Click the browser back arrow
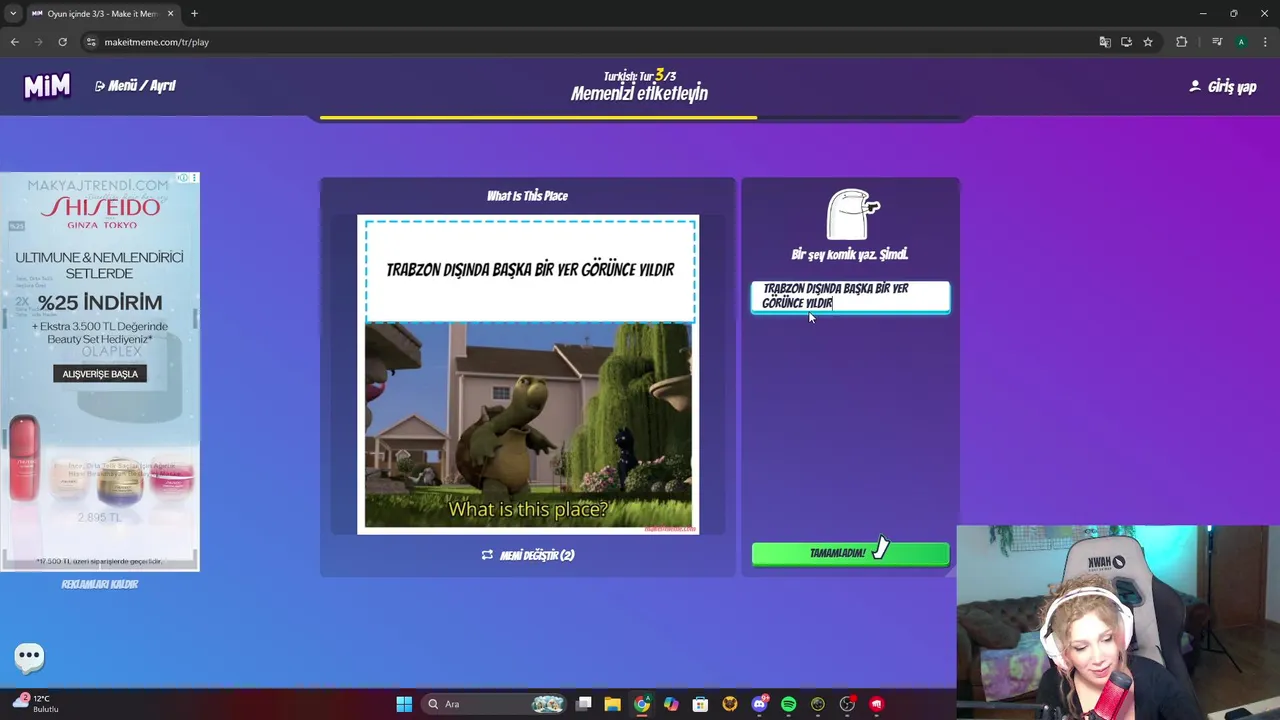This screenshot has height=720, width=1280. point(14,42)
